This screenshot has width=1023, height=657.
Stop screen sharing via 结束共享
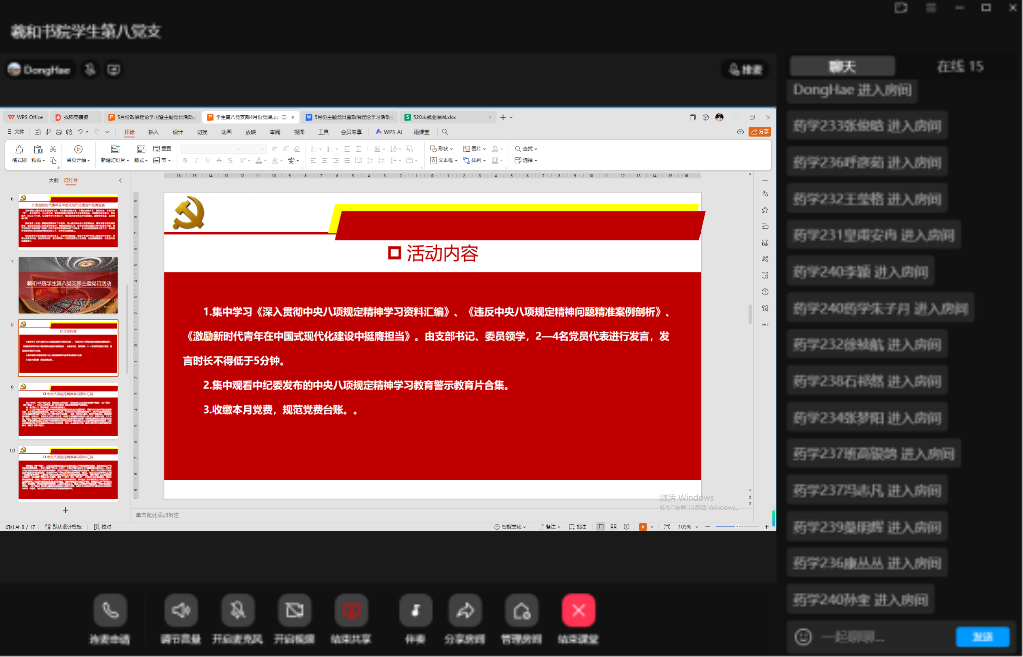click(x=351, y=610)
